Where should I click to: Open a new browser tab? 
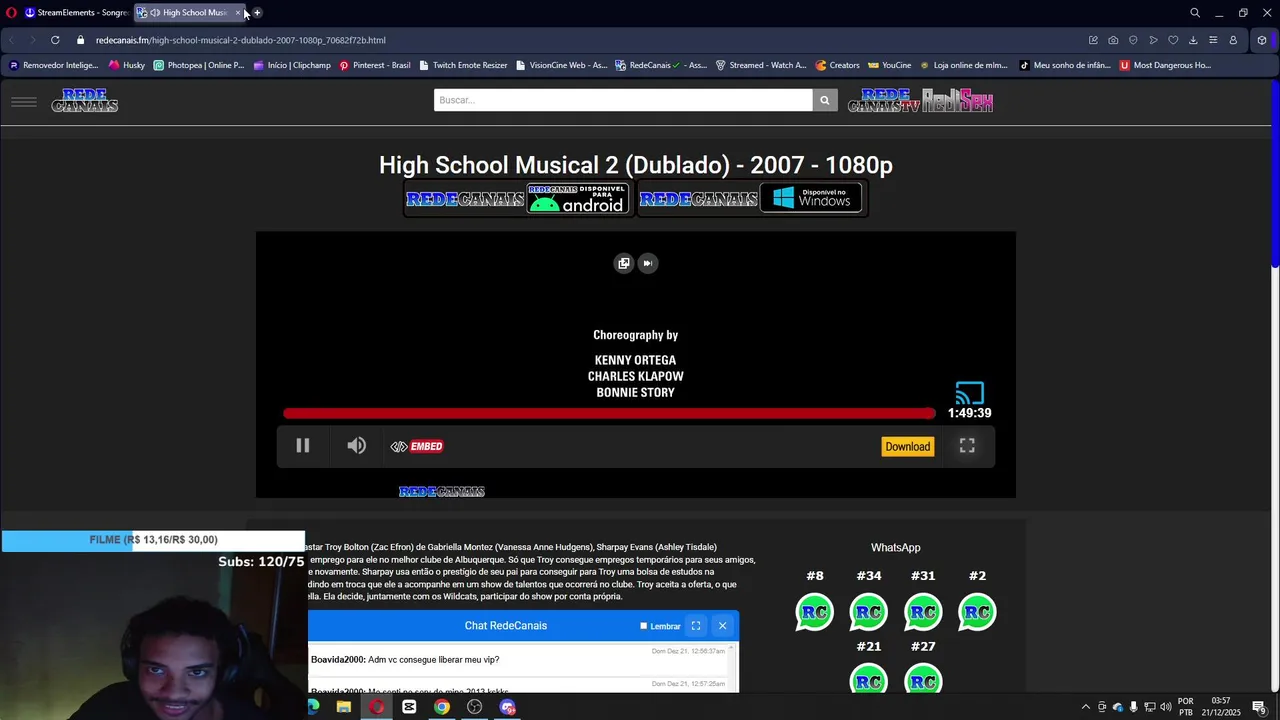click(x=257, y=12)
